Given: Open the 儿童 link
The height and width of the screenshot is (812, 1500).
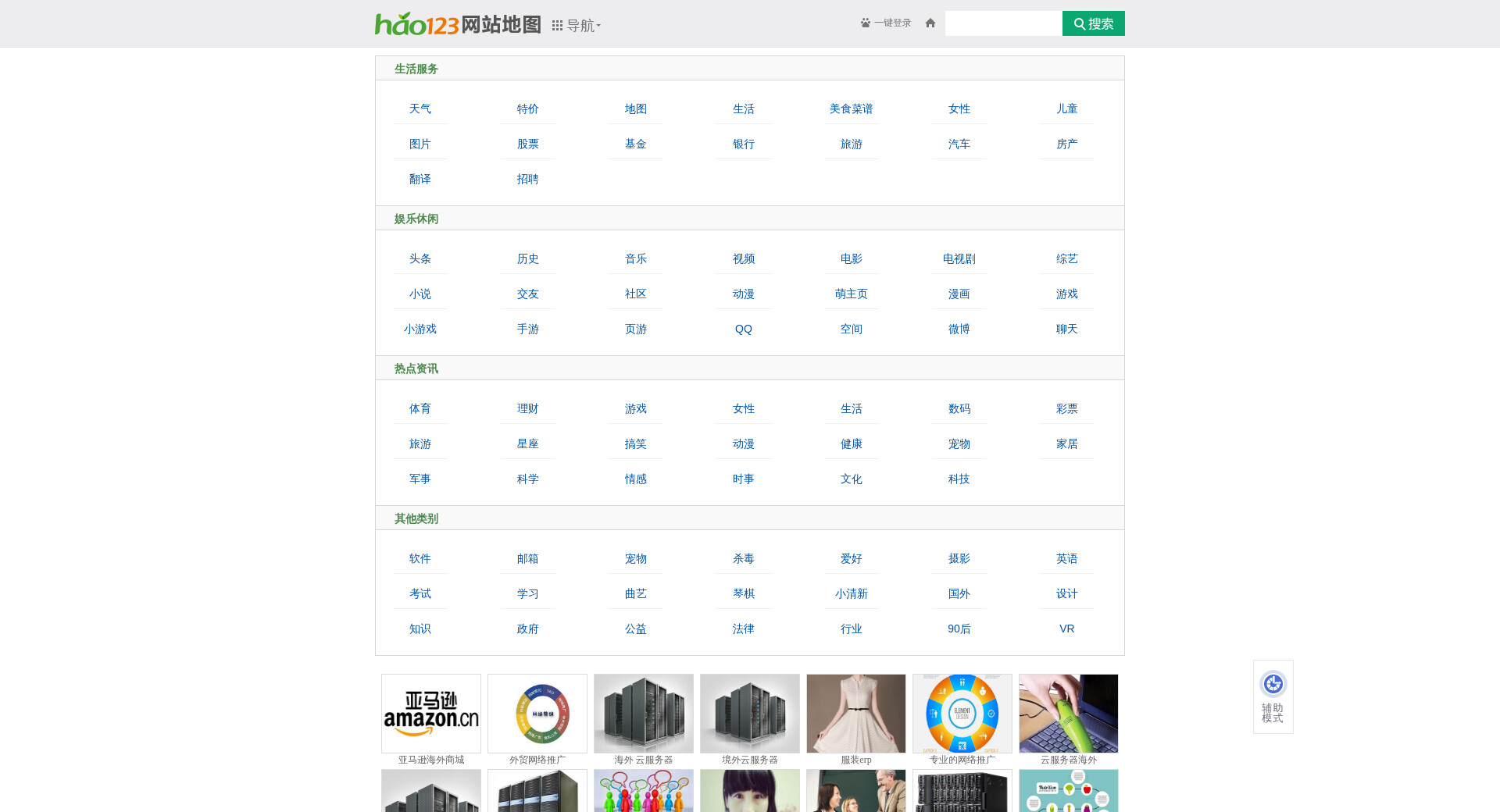Looking at the screenshot, I should pyautogui.click(x=1067, y=109).
